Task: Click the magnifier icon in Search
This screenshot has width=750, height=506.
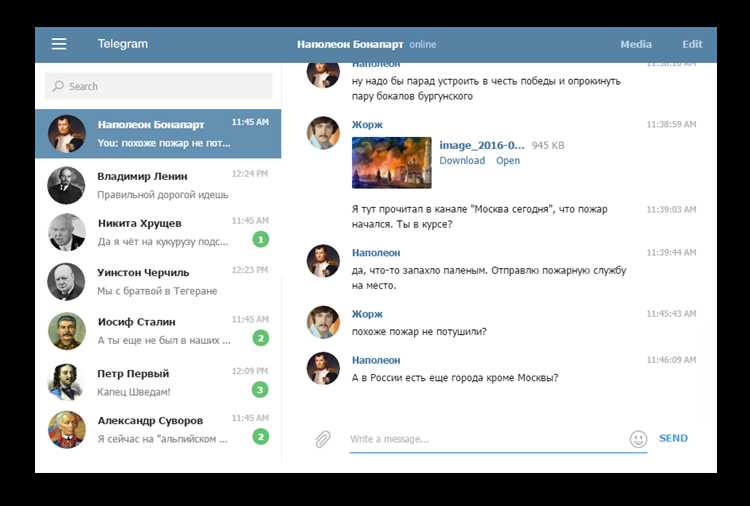Action: pyautogui.click(x=58, y=86)
